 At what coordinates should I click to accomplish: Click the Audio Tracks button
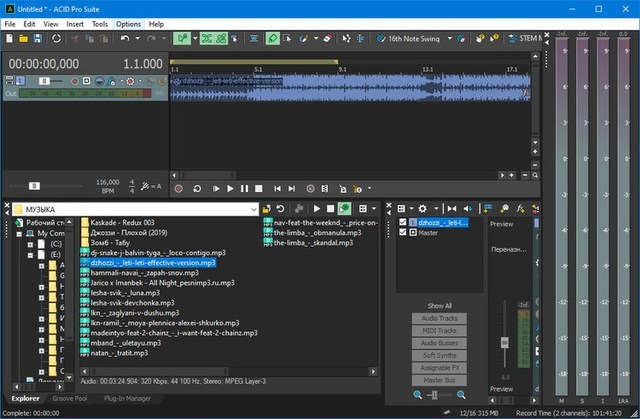[x=439, y=317]
